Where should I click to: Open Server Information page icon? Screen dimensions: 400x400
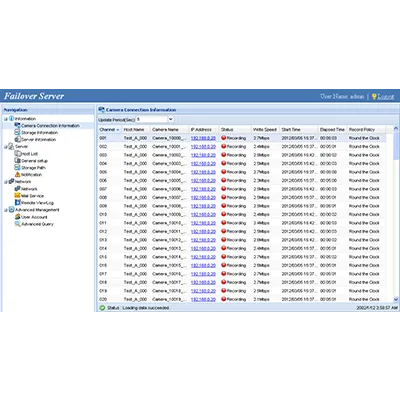(x=17, y=140)
